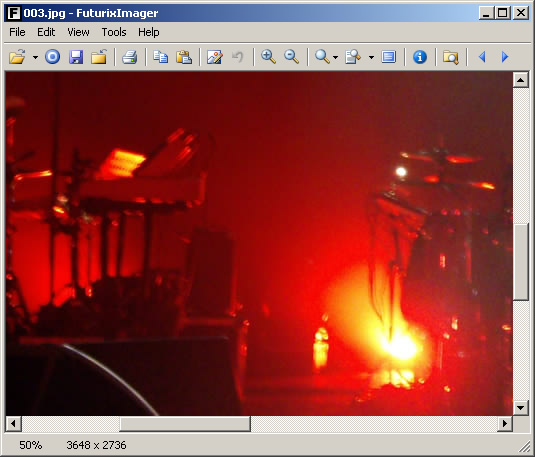Click the Print icon in toolbar
Viewport: 535px width, 457px height.
(130, 57)
